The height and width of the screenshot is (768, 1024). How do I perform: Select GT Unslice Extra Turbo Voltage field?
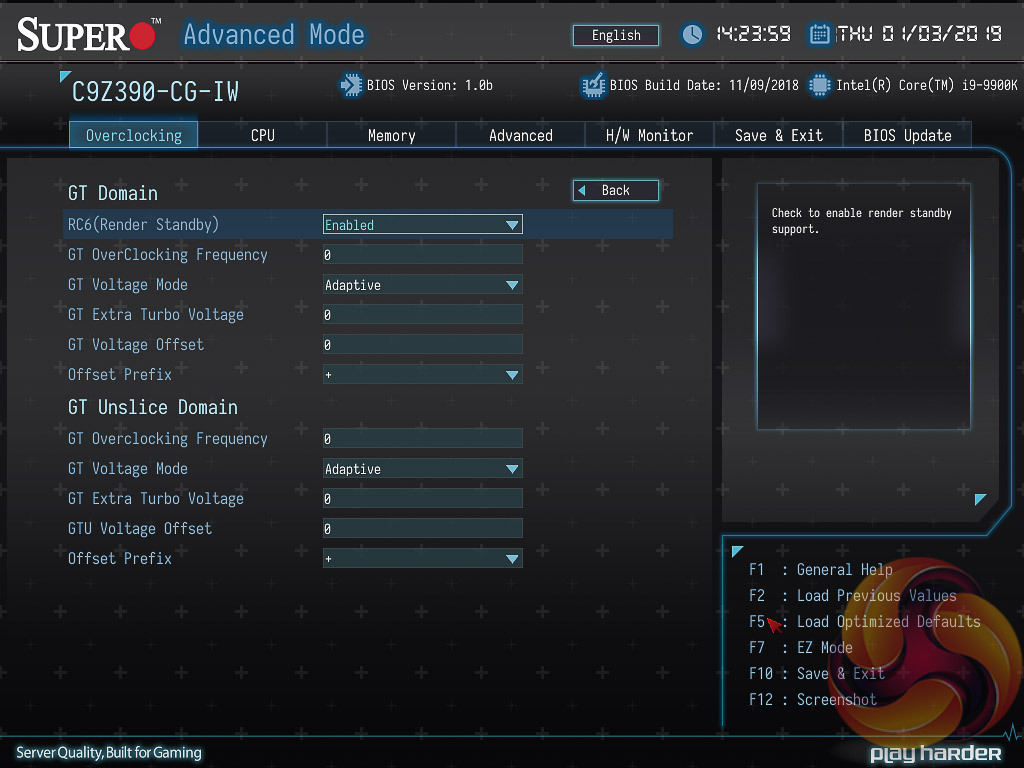point(423,499)
